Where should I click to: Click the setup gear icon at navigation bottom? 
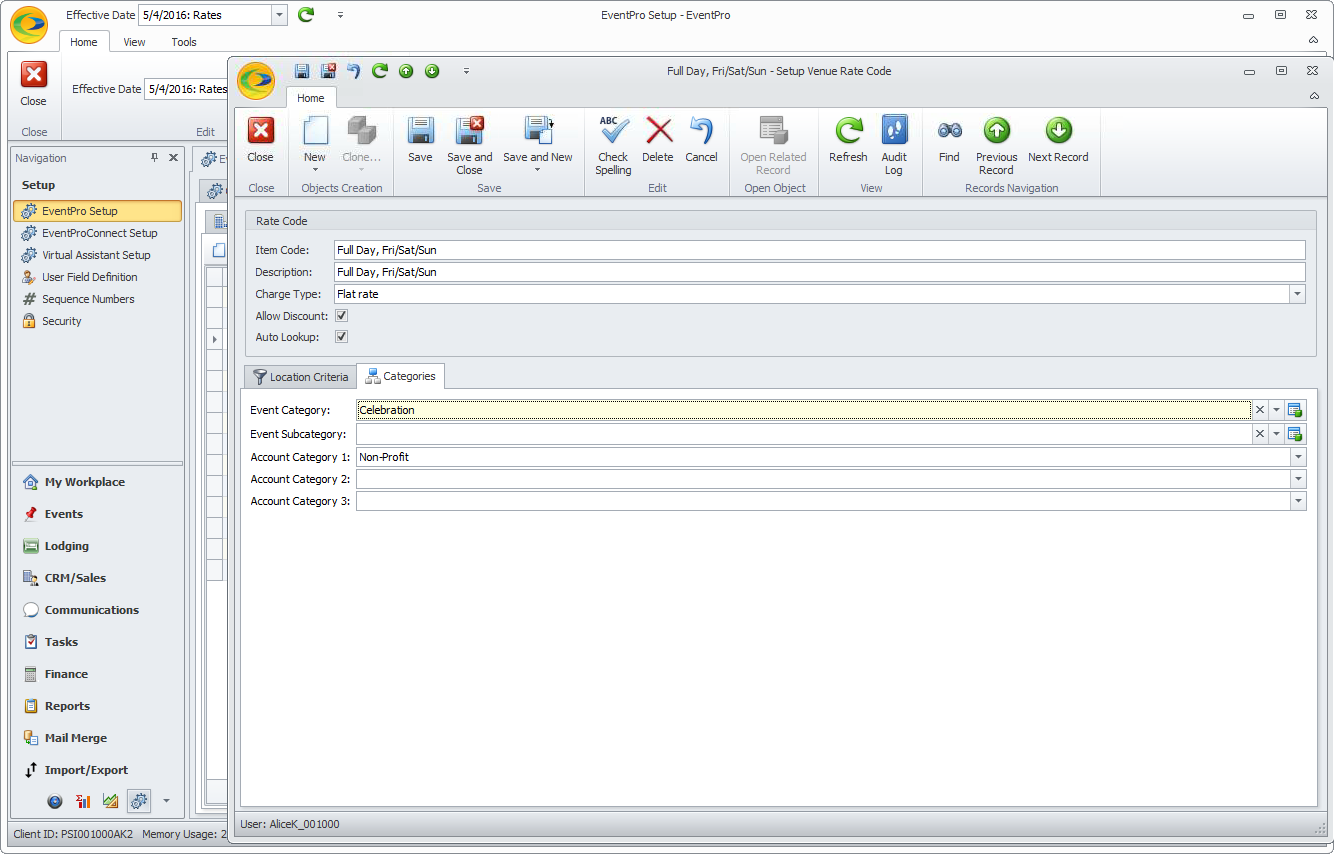tap(139, 801)
